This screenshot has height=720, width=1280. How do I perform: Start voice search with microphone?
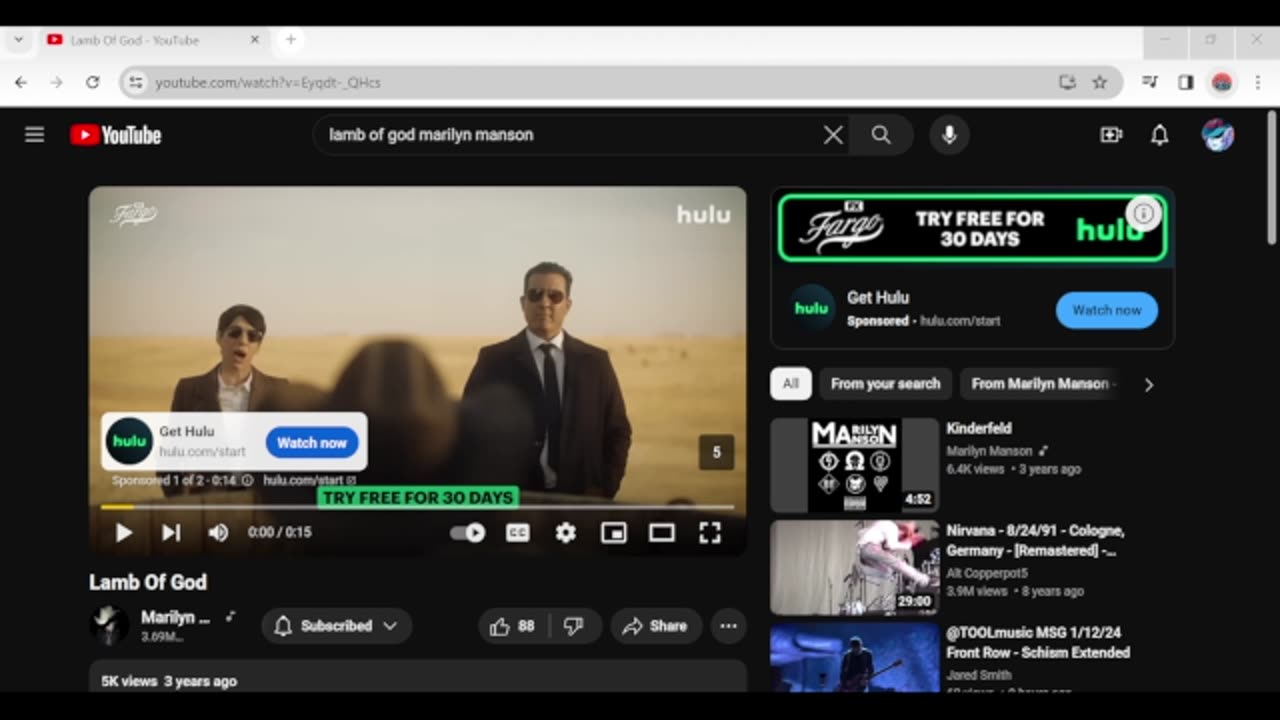pyautogui.click(x=949, y=135)
